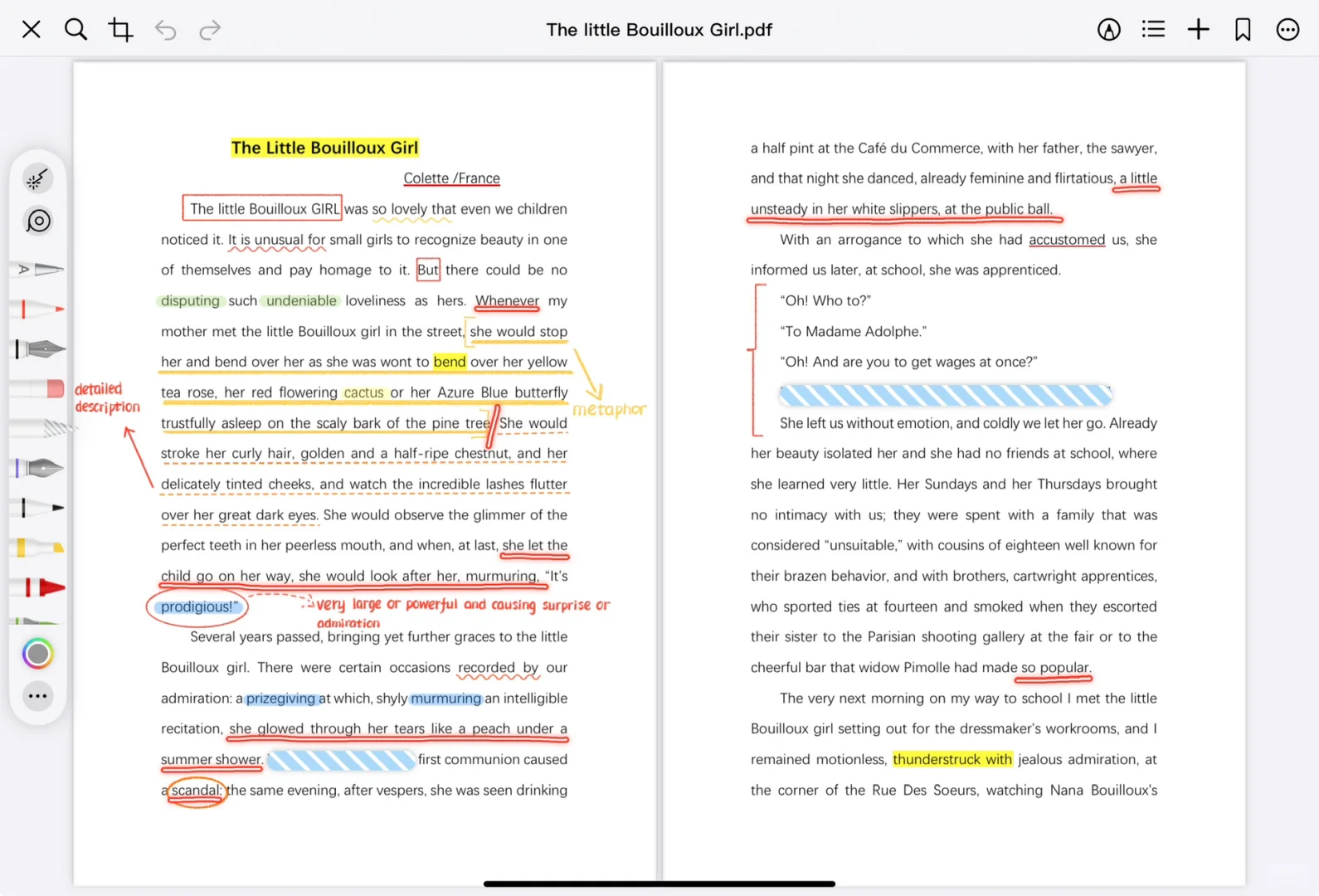Click the circled word 'prodigious!'
The width and height of the screenshot is (1319, 896).
pyautogui.click(x=199, y=607)
